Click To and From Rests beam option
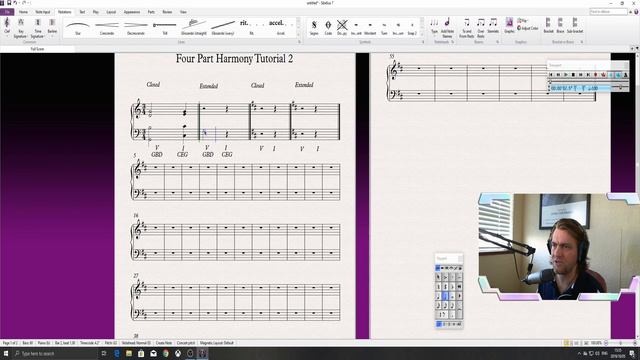Viewport: 640px width, 360px height. 467,28
